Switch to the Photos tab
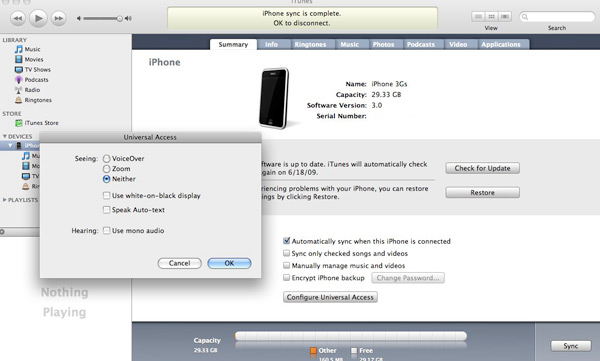The image size is (600, 361). 383,44
